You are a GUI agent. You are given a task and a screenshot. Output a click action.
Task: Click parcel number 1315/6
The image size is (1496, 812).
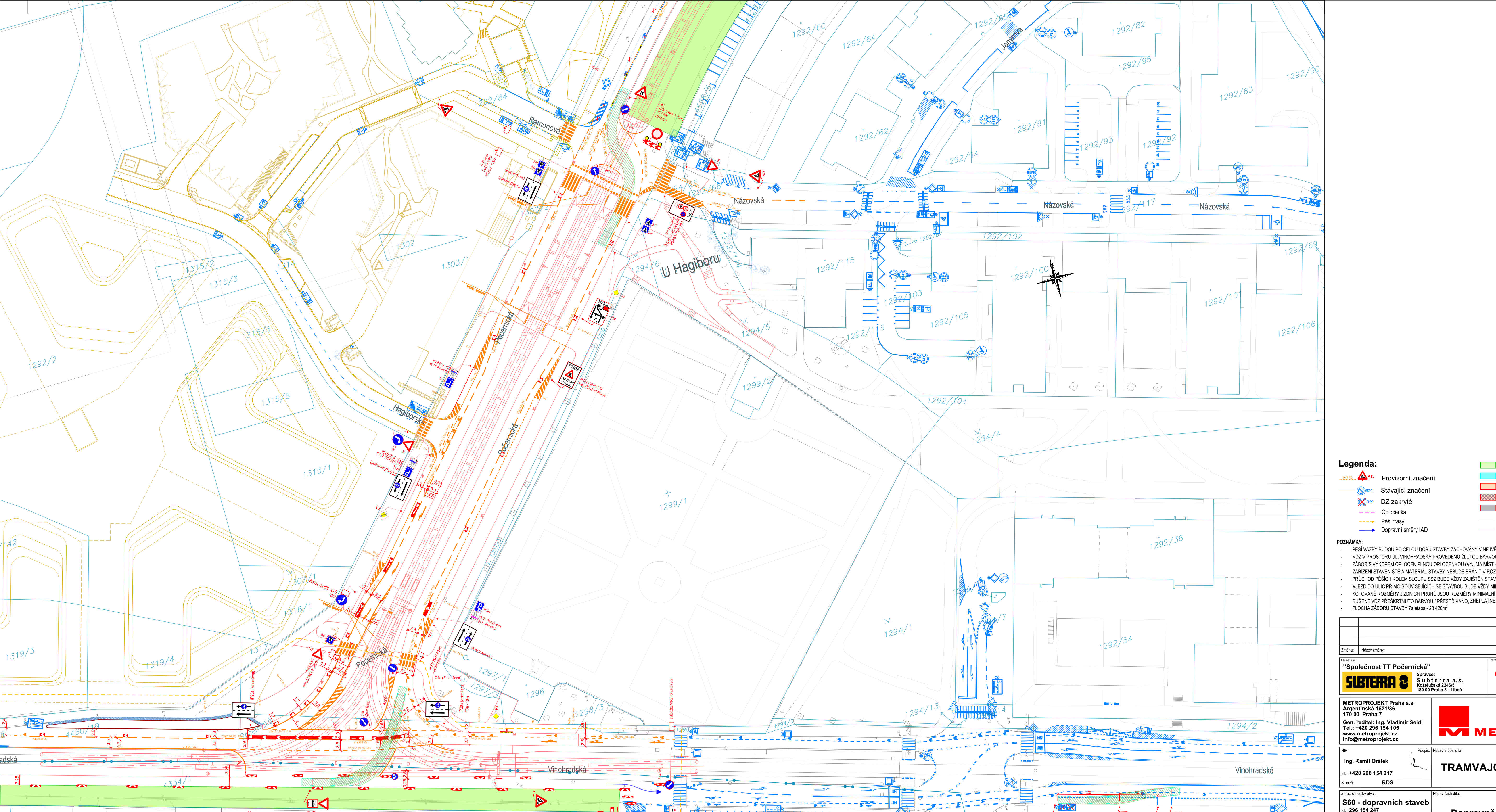pyautogui.click(x=275, y=400)
